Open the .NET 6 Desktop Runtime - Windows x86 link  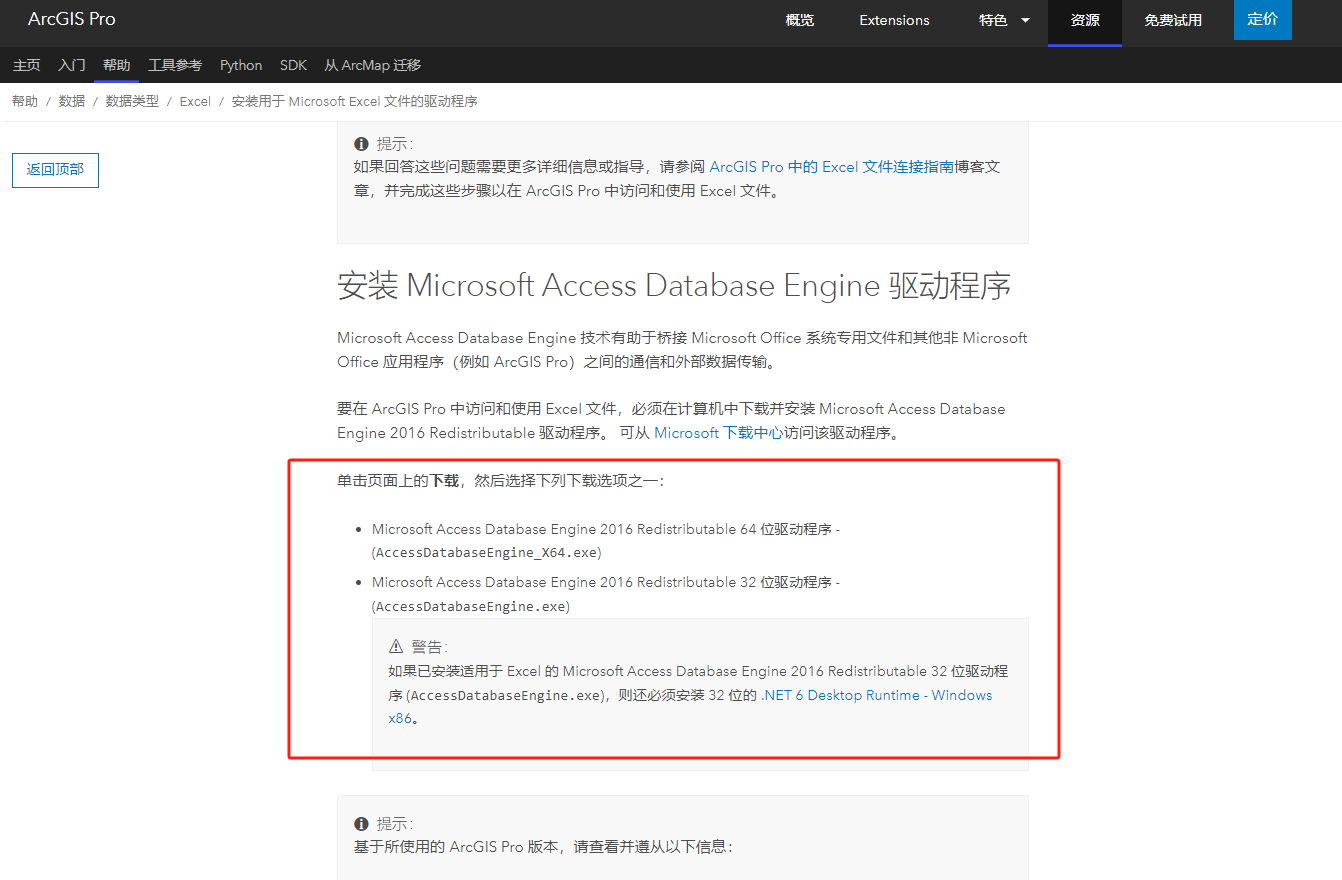point(690,707)
